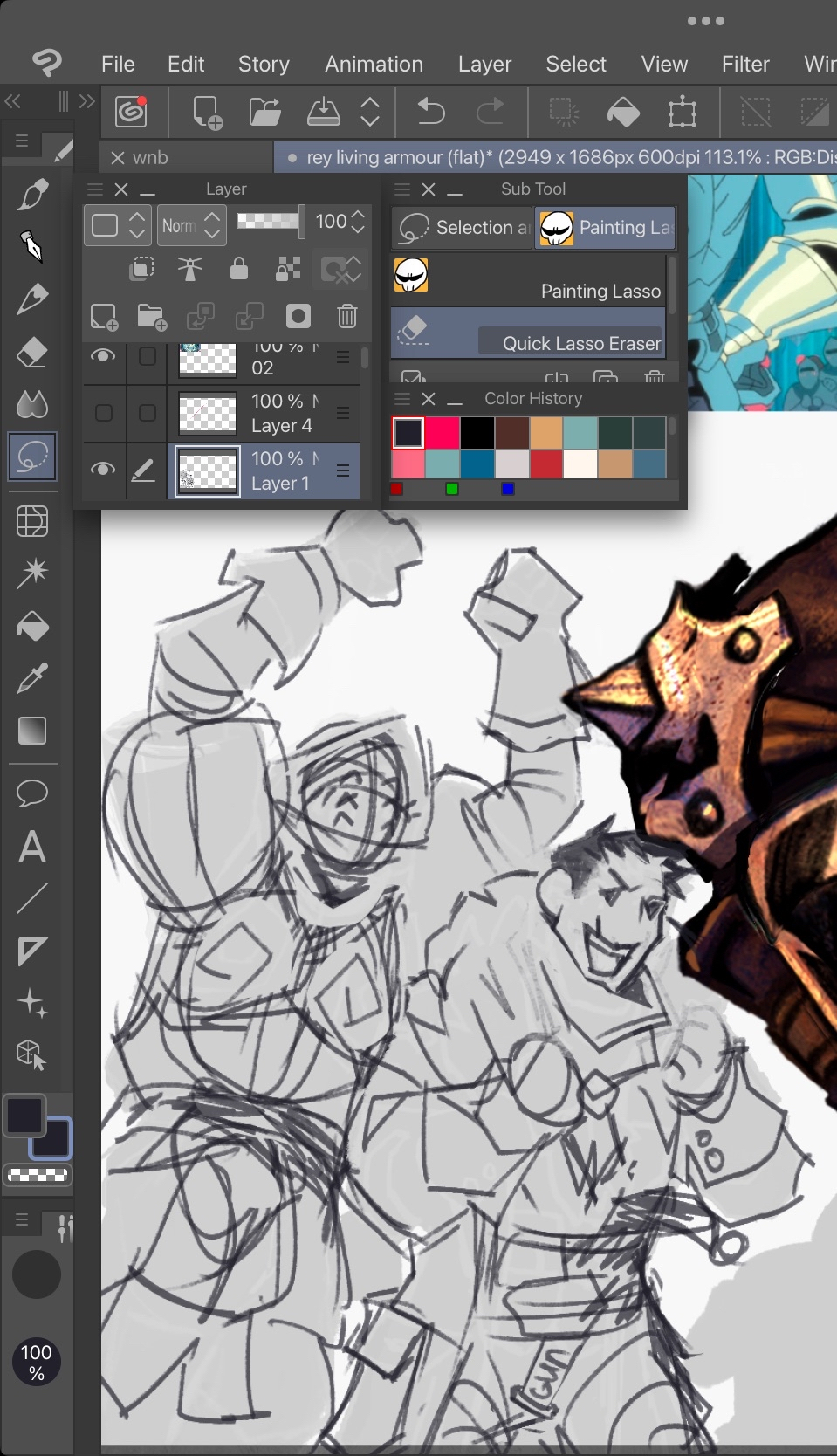Select the Gradient tool
The height and width of the screenshot is (1456, 837).
pos(32,731)
